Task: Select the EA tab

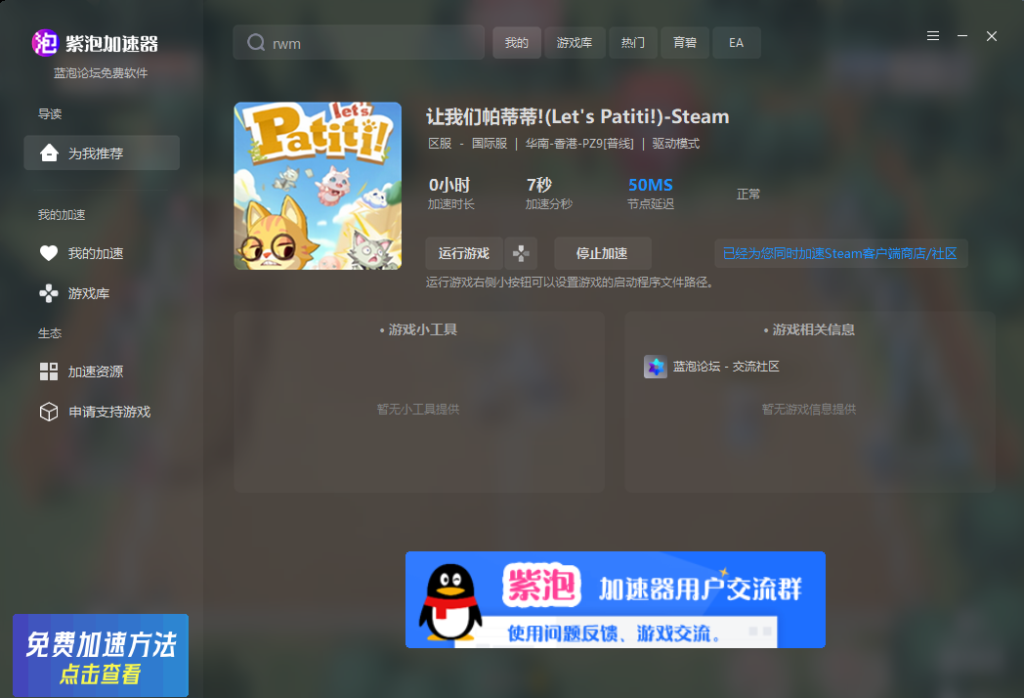Action: (x=737, y=42)
